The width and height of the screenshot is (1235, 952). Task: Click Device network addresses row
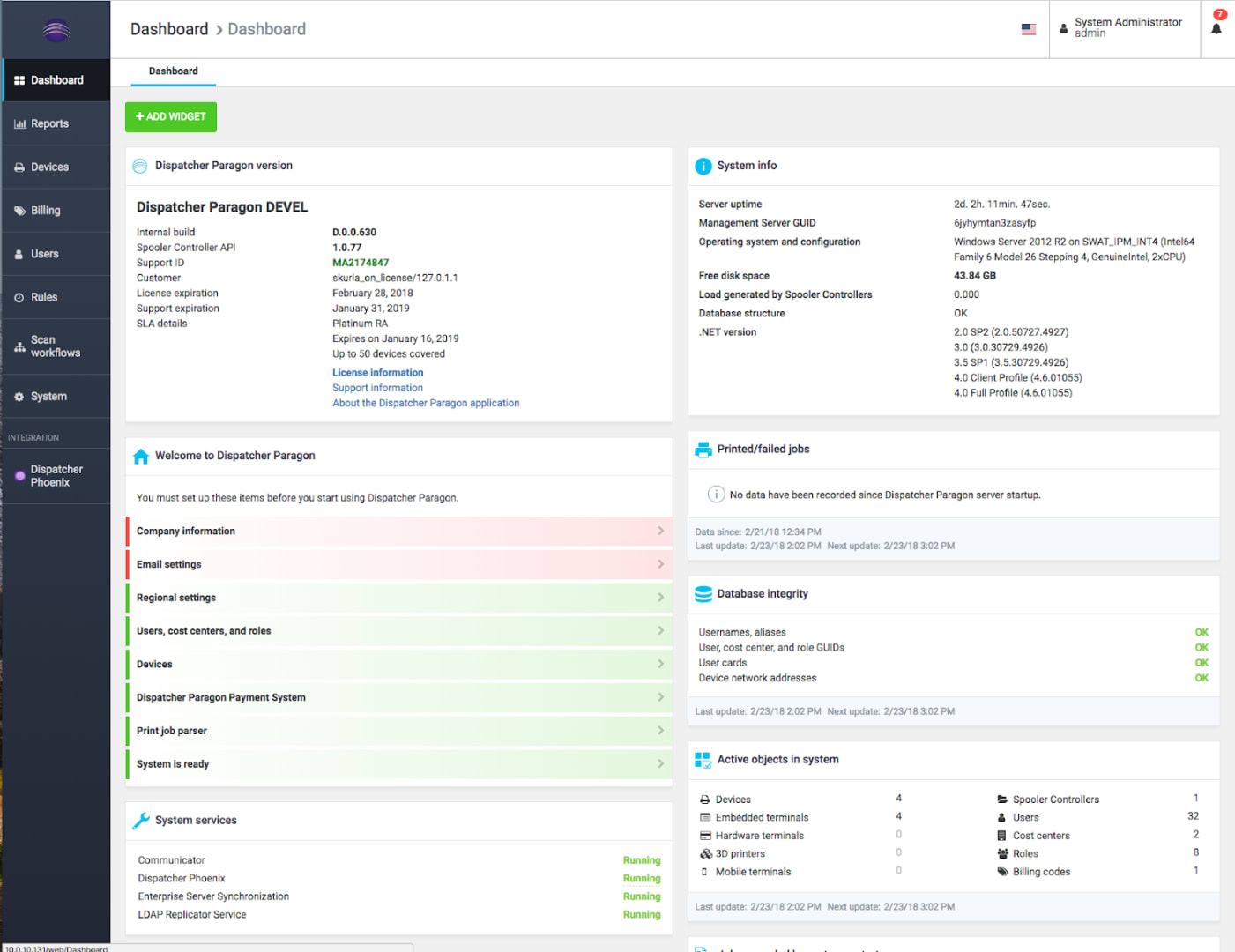tap(954, 679)
